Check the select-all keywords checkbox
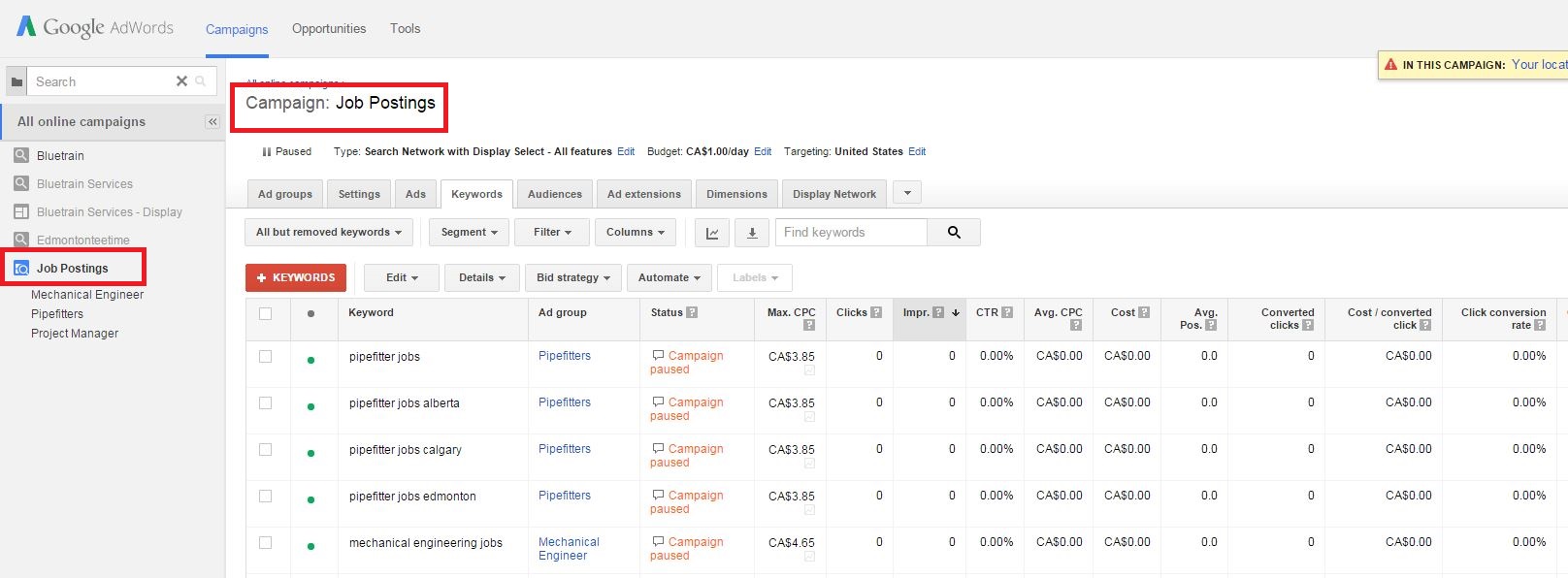1568x578 pixels. coord(266,313)
